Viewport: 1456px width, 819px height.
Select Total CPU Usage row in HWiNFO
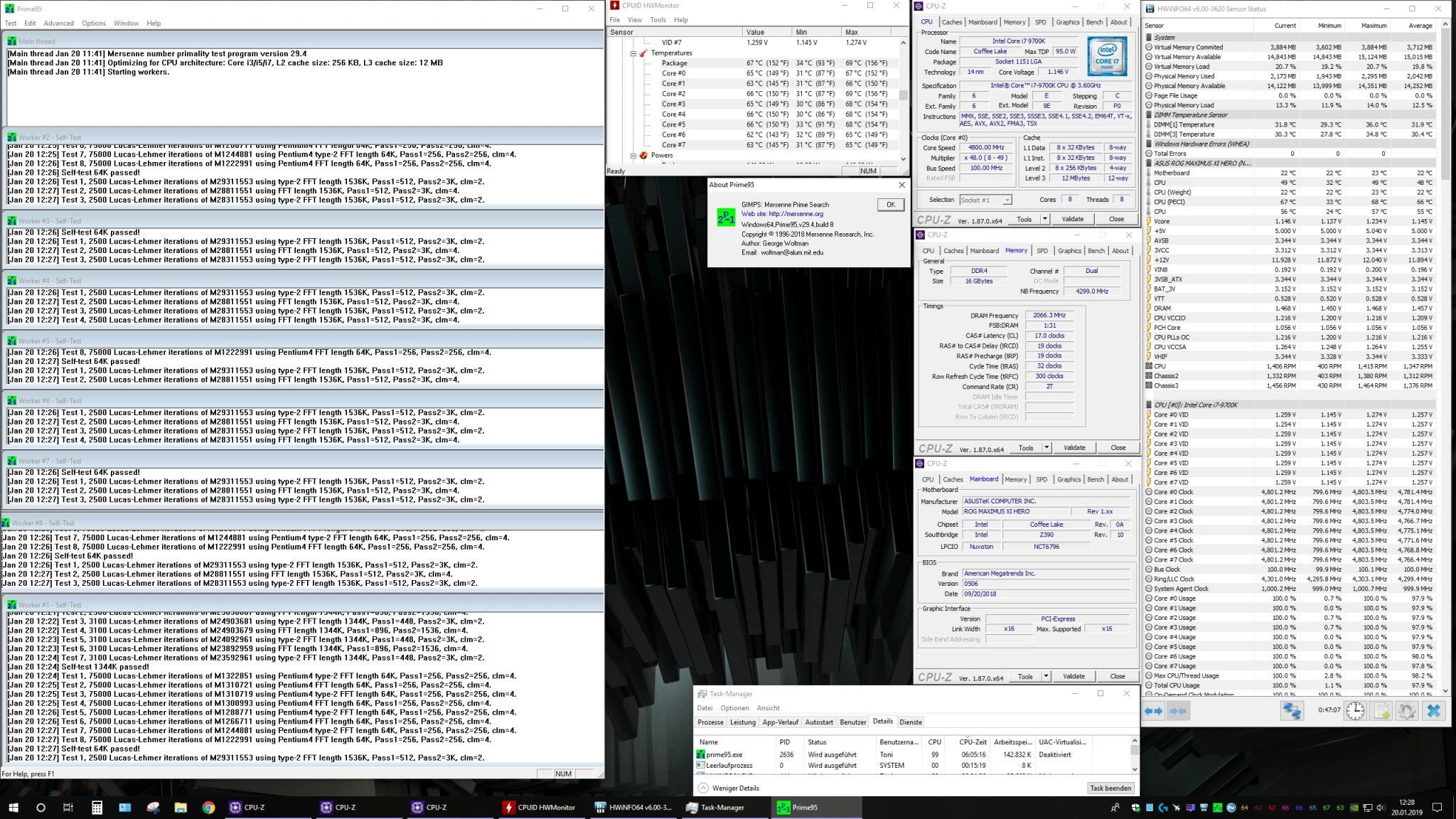(1288, 685)
